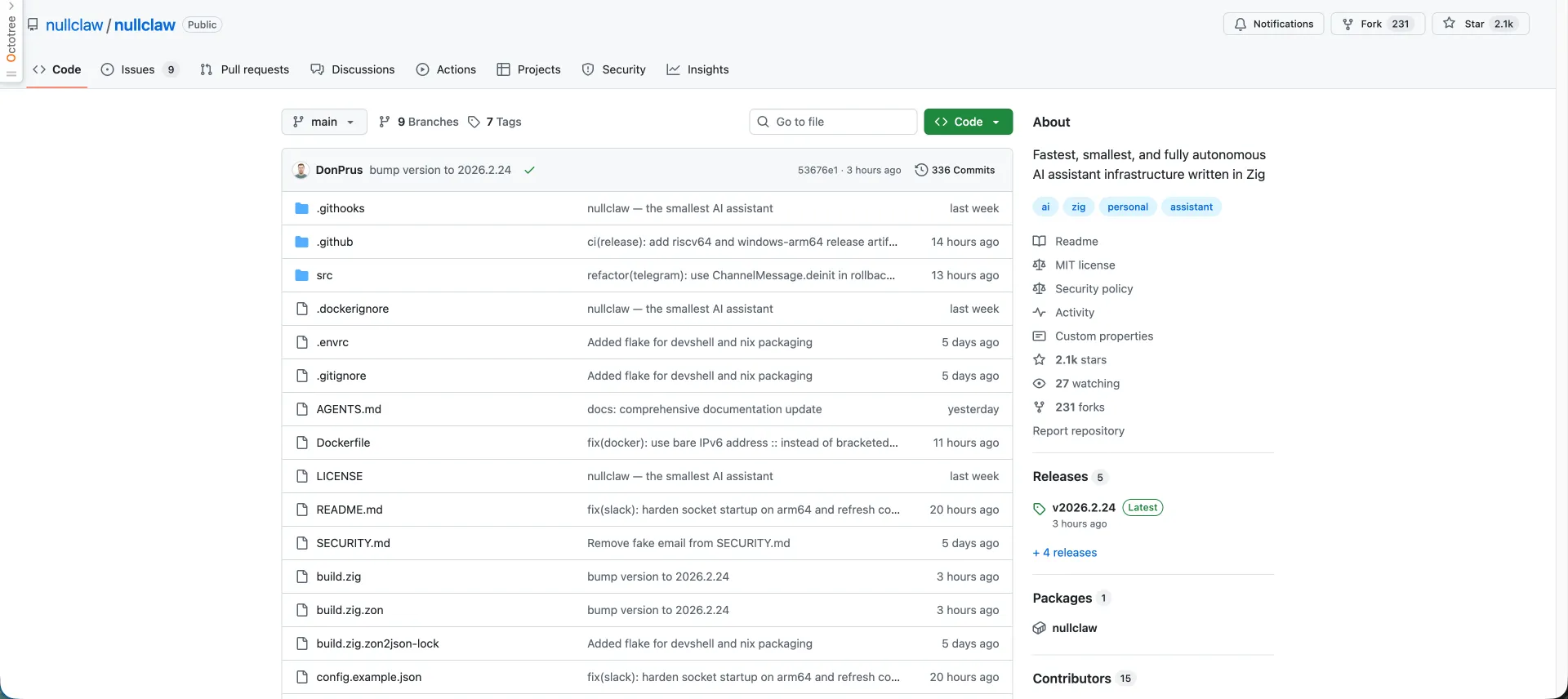Screen dimensions: 1568x699
Task: Open the Octotree sidebar panel
Action: (x=11, y=39)
